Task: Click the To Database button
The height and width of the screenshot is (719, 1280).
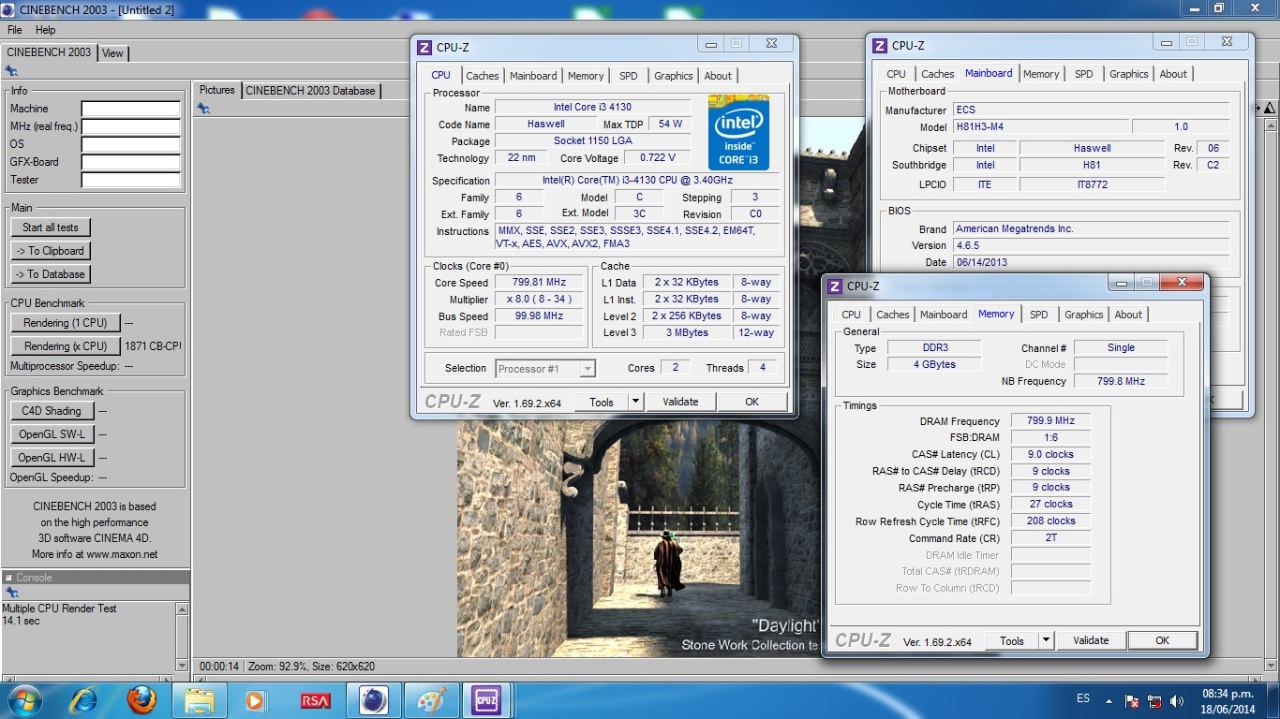Action: pyautogui.click(x=50, y=274)
